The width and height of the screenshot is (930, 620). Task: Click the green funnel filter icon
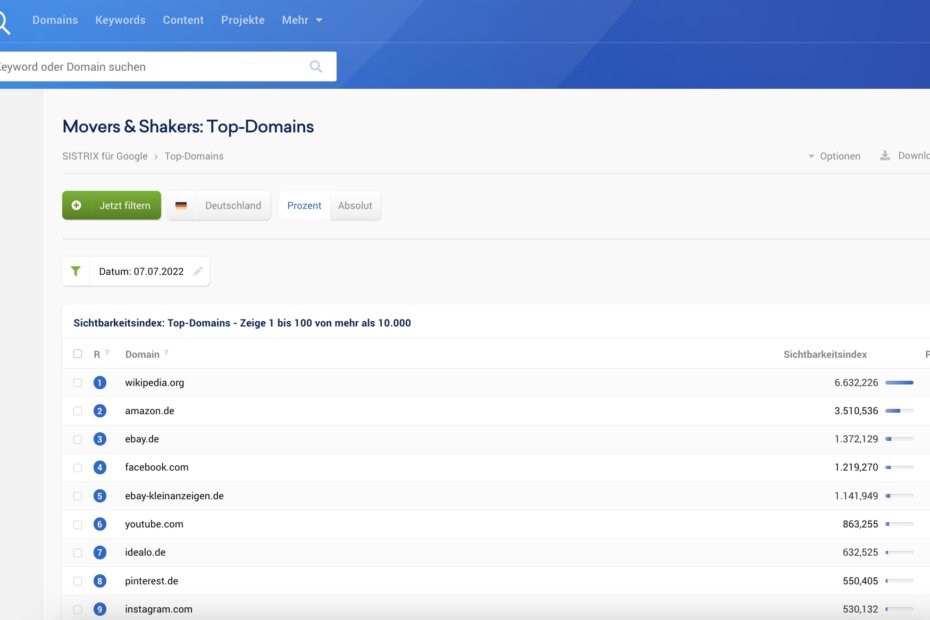pos(76,271)
